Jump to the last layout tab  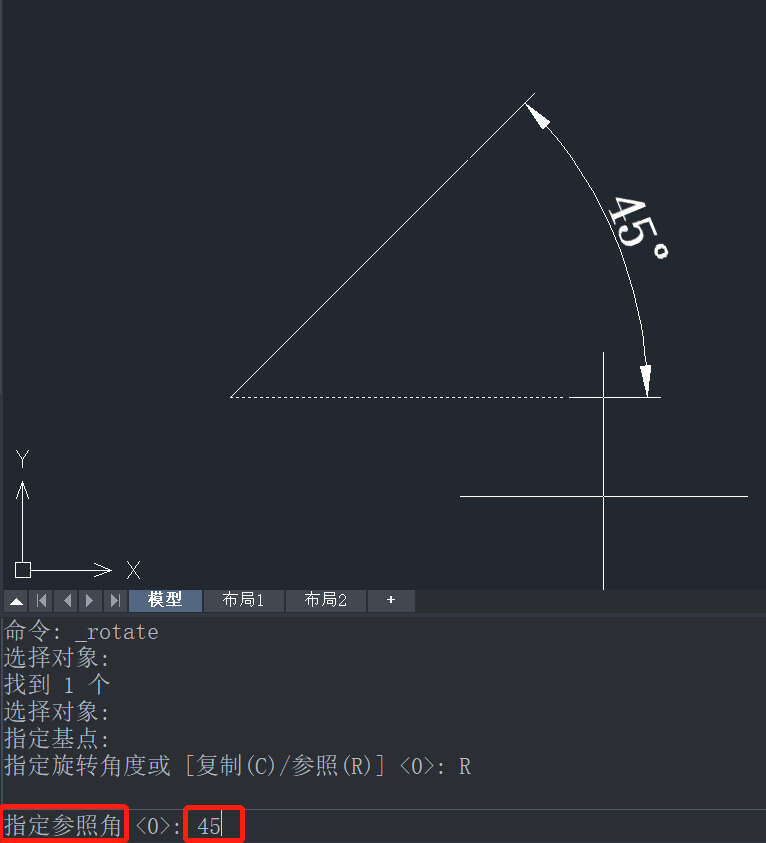114,601
